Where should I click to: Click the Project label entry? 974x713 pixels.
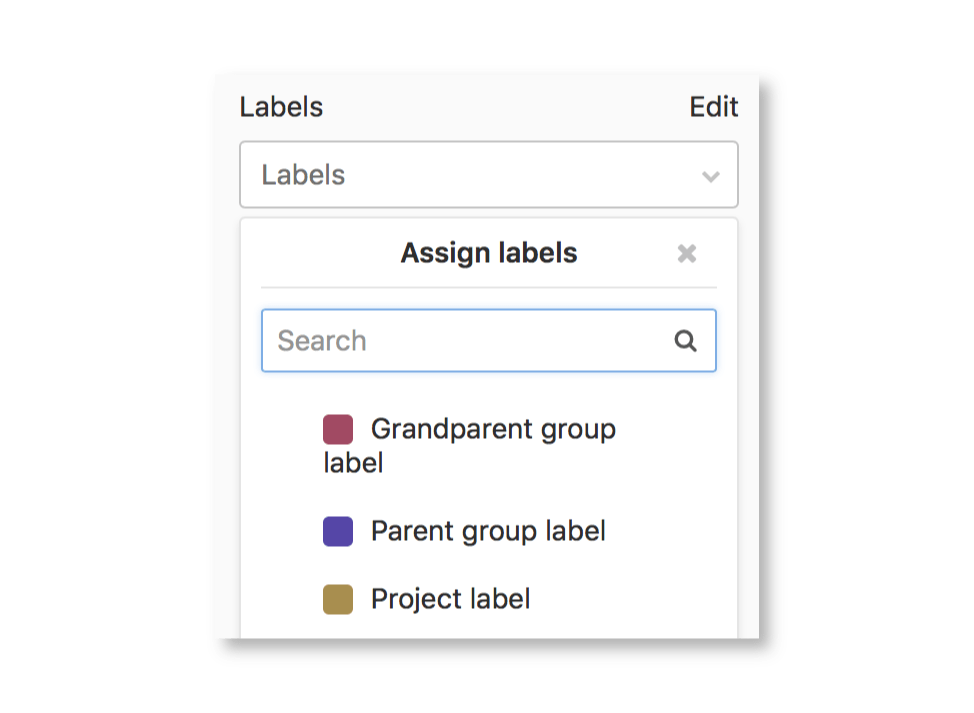(x=449, y=598)
